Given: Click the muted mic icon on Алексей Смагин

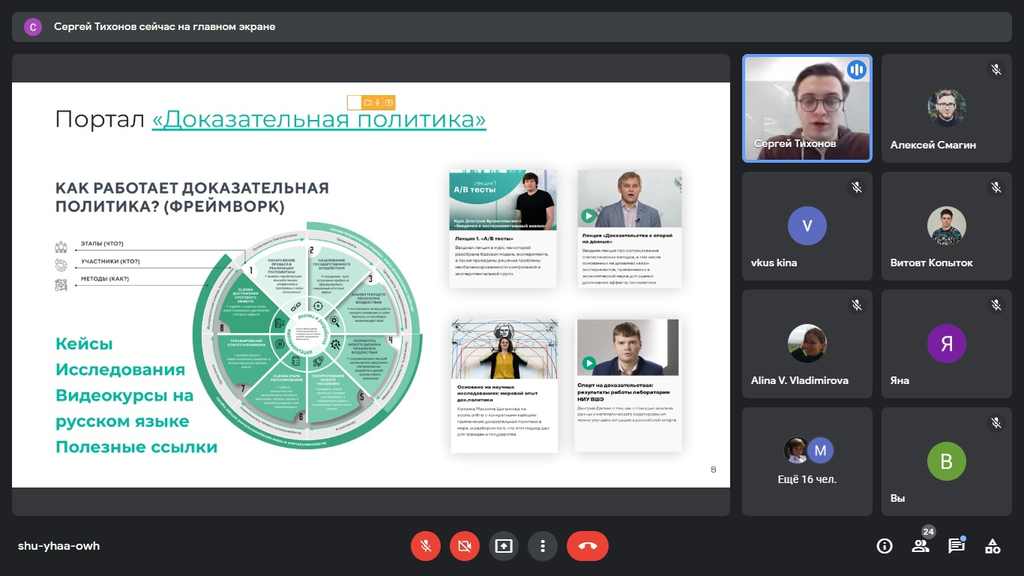Looking at the screenshot, I should click(x=996, y=70).
